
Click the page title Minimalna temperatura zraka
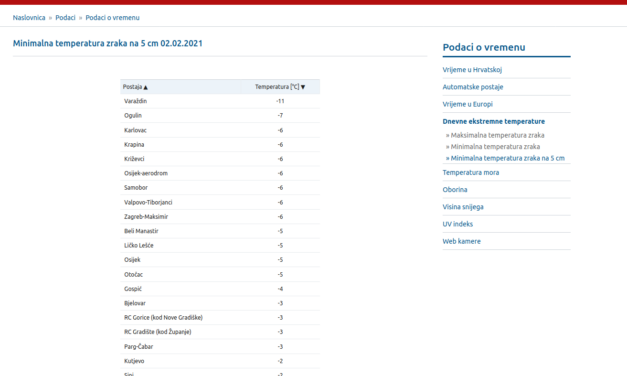108,43
